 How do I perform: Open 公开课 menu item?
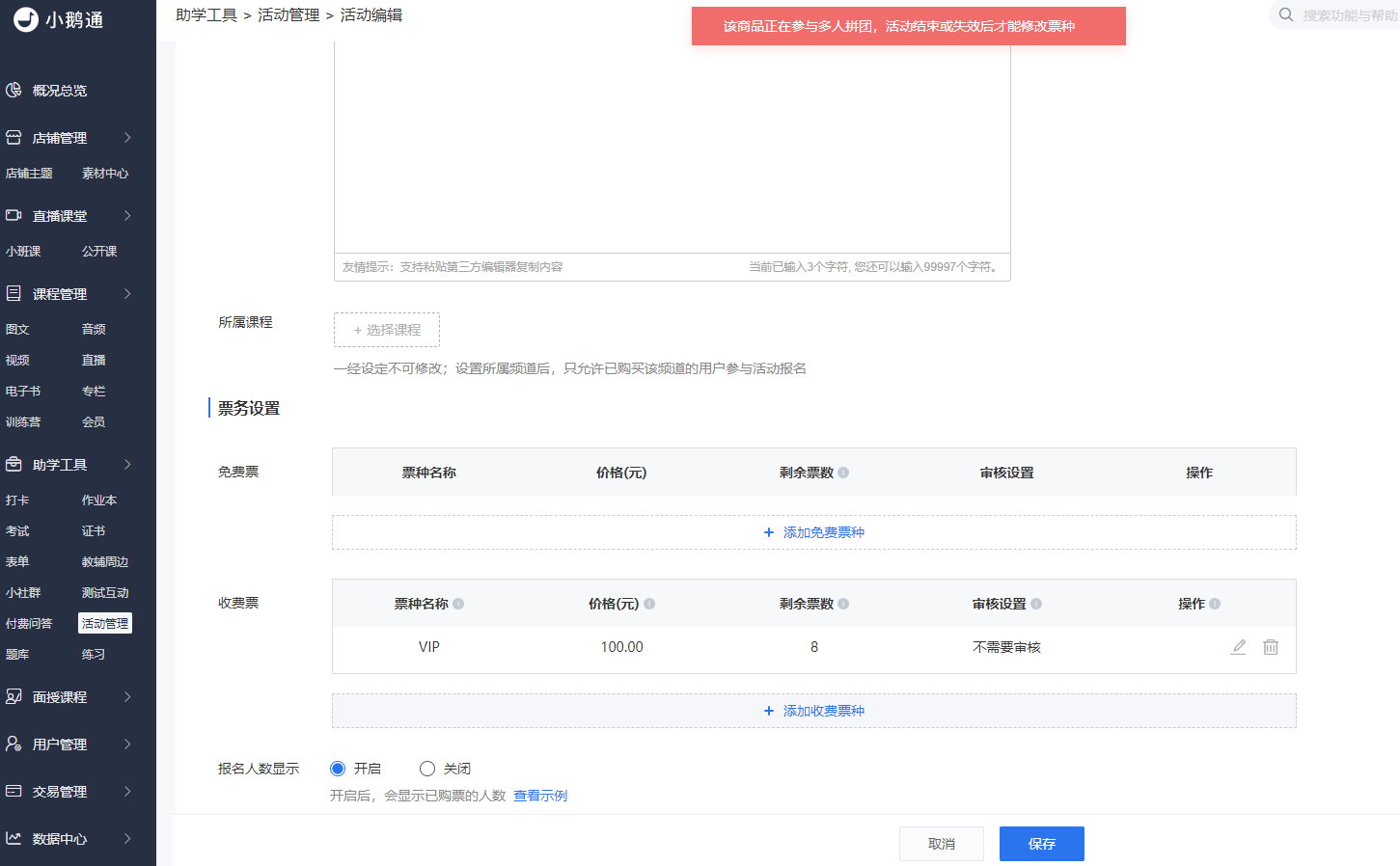click(x=99, y=251)
